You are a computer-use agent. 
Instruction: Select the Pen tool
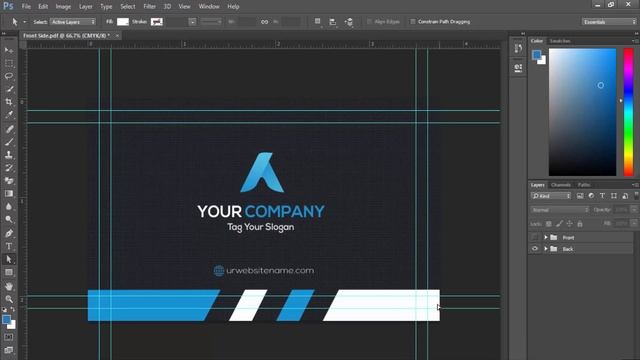coord(9,233)
